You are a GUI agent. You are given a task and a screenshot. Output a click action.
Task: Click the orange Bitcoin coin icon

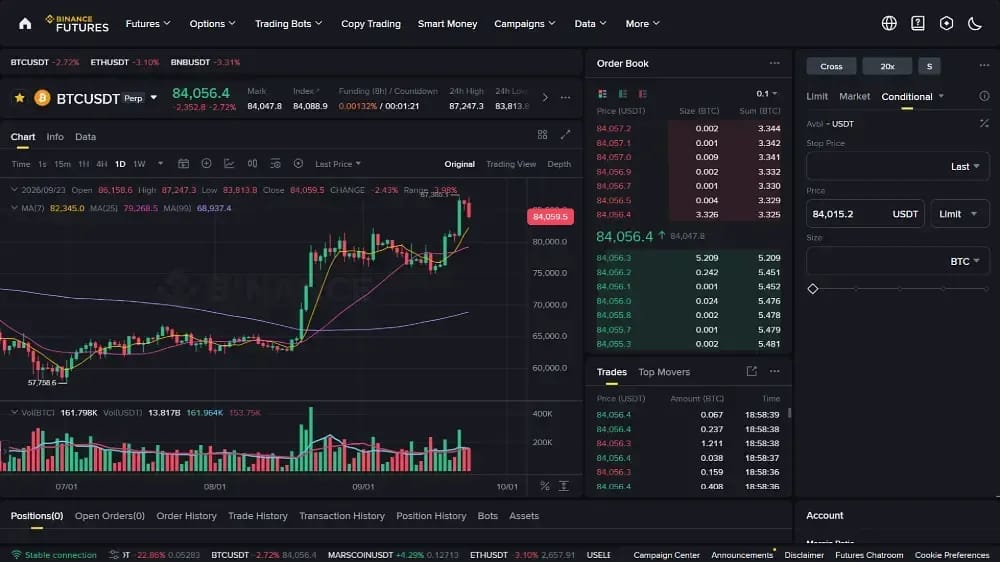point(42,98)
